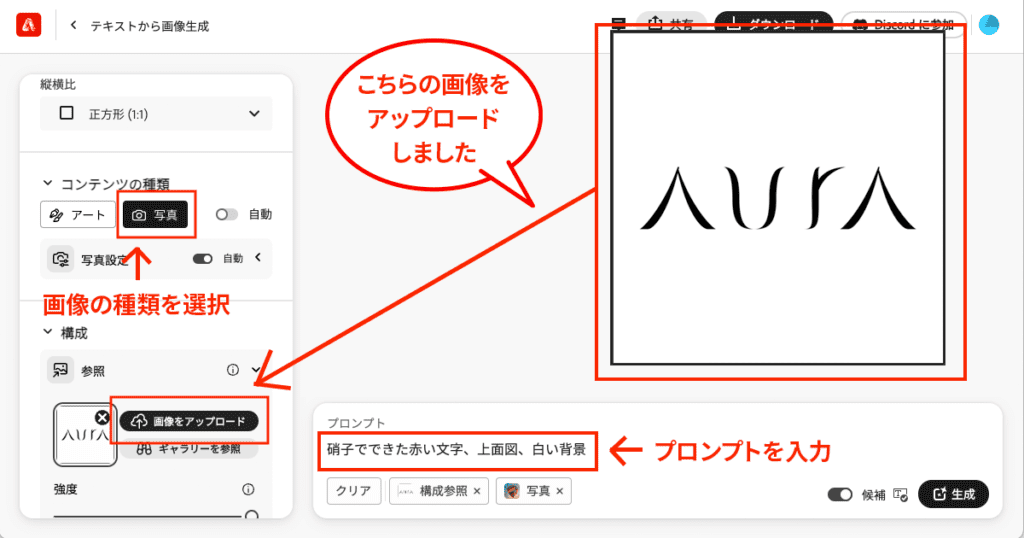Remove the 構成参照 tag from the prompt
Viewport: 1024px width, 538px height.
(477, 491)
